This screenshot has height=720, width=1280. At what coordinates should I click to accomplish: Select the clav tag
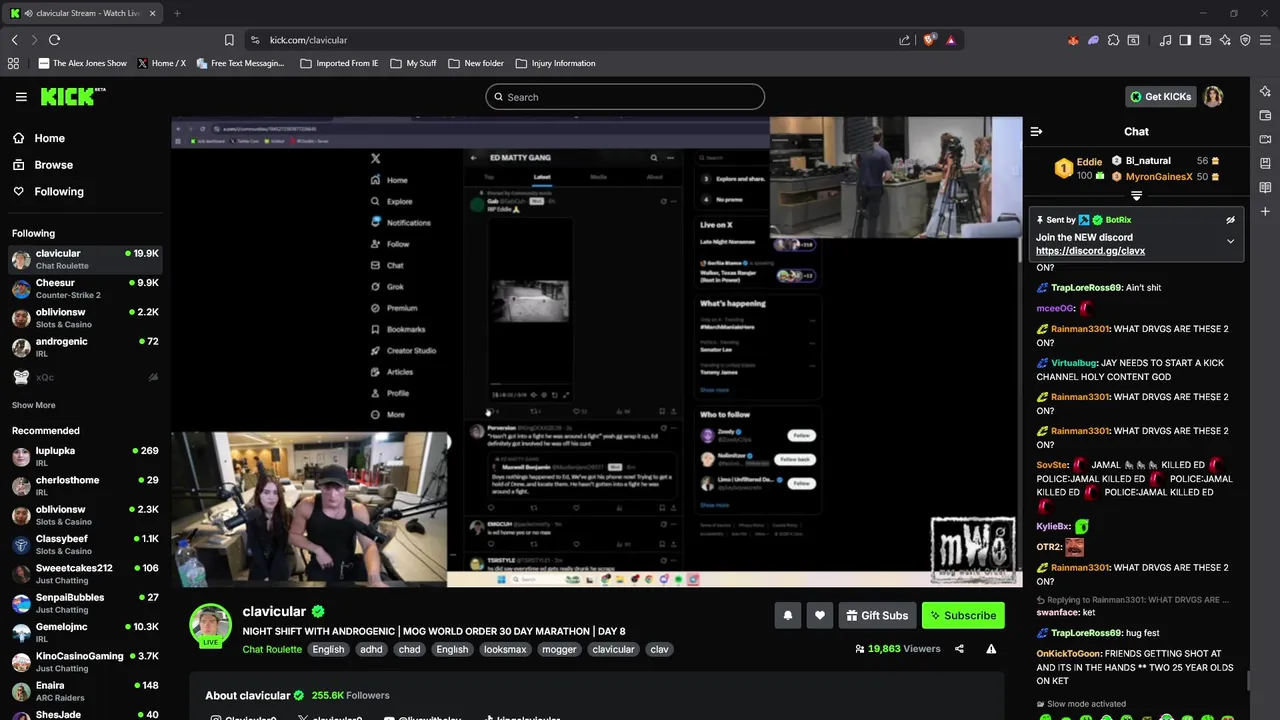659,649
